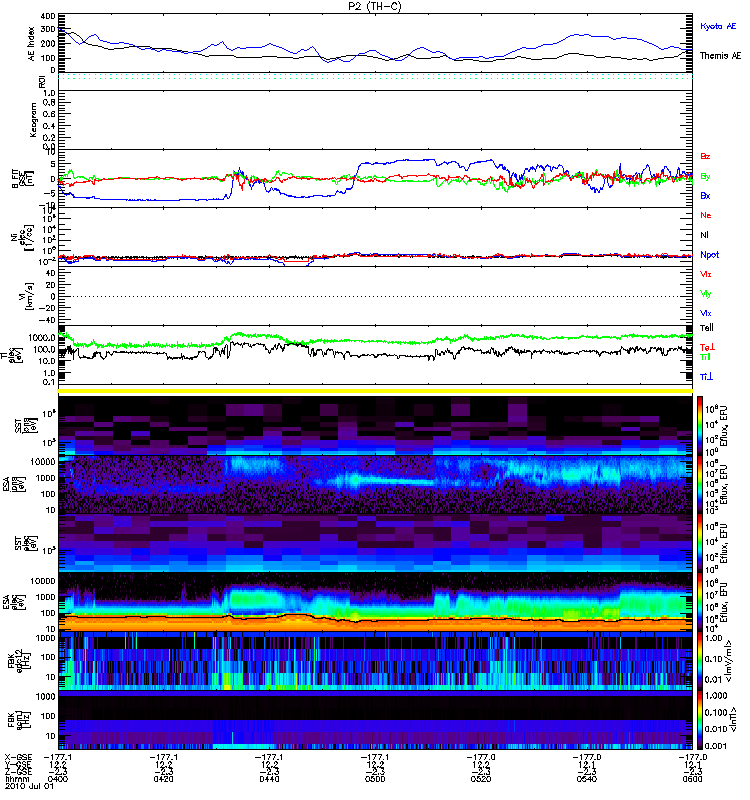Click the blue "Npot" legend label
Viewport: 750px width, 800px height.
pyautogui.click(x=709, y=255)
